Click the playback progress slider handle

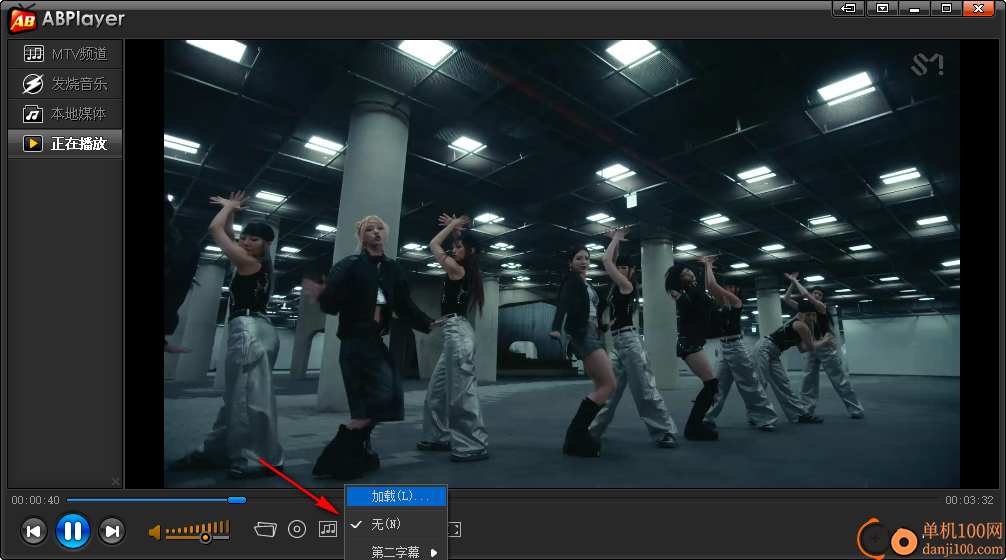point(237,500)
